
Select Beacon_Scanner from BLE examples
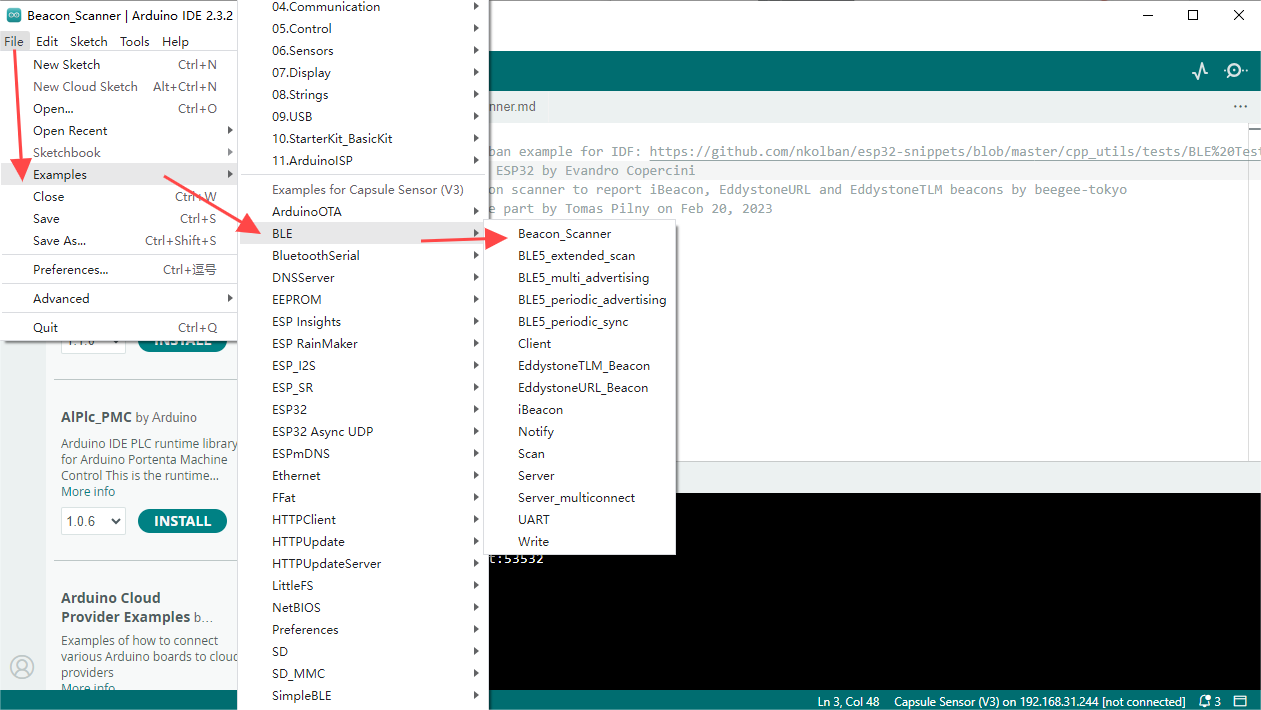click(564, 234)
